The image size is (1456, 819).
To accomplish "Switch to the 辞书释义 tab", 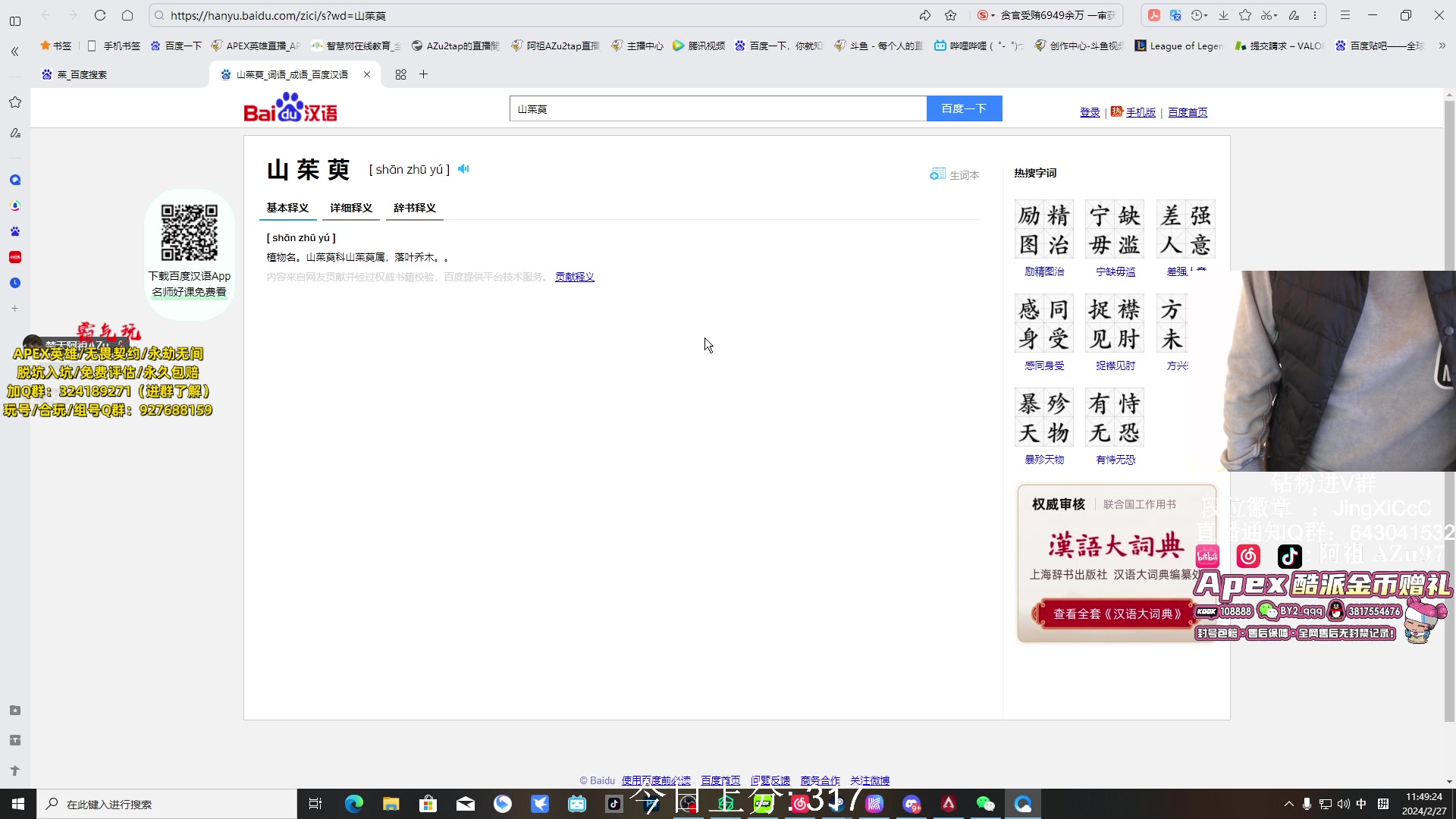I will point(415,208).
